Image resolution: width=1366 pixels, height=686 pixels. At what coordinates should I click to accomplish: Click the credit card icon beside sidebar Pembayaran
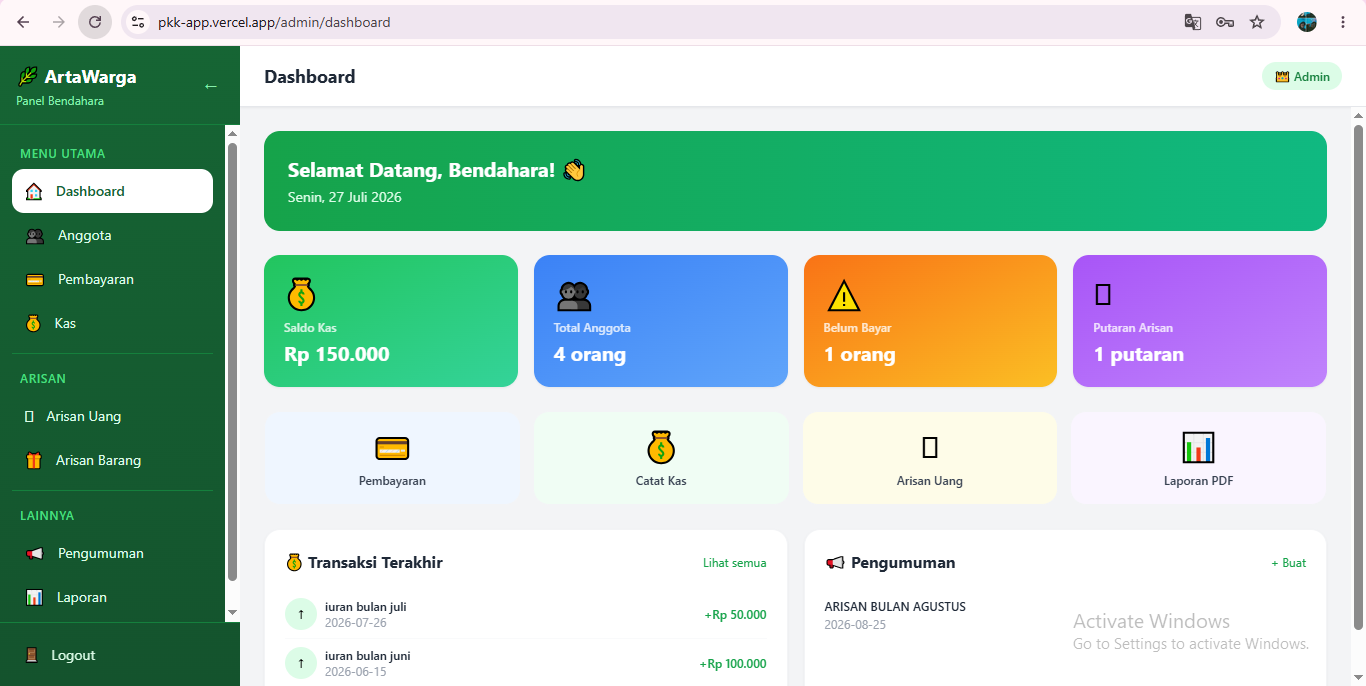coord(35,280)
